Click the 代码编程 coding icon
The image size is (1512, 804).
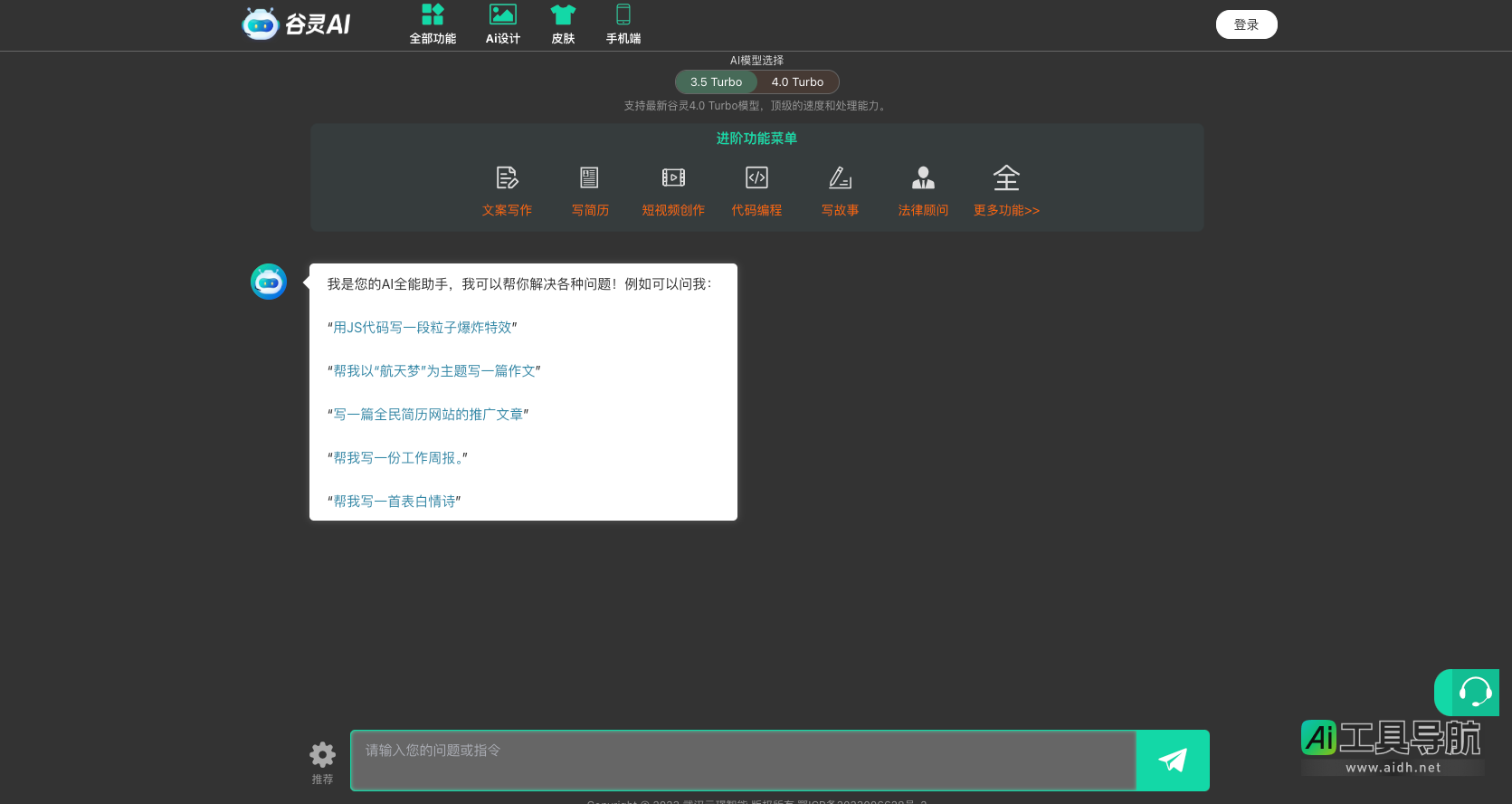(x=756, y=178)
